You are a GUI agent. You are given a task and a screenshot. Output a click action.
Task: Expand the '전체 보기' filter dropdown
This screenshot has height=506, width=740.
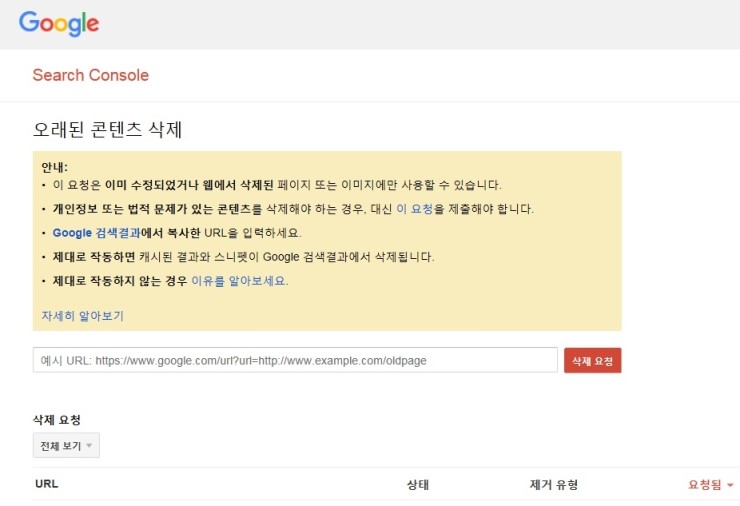click(x=66, y=445)
